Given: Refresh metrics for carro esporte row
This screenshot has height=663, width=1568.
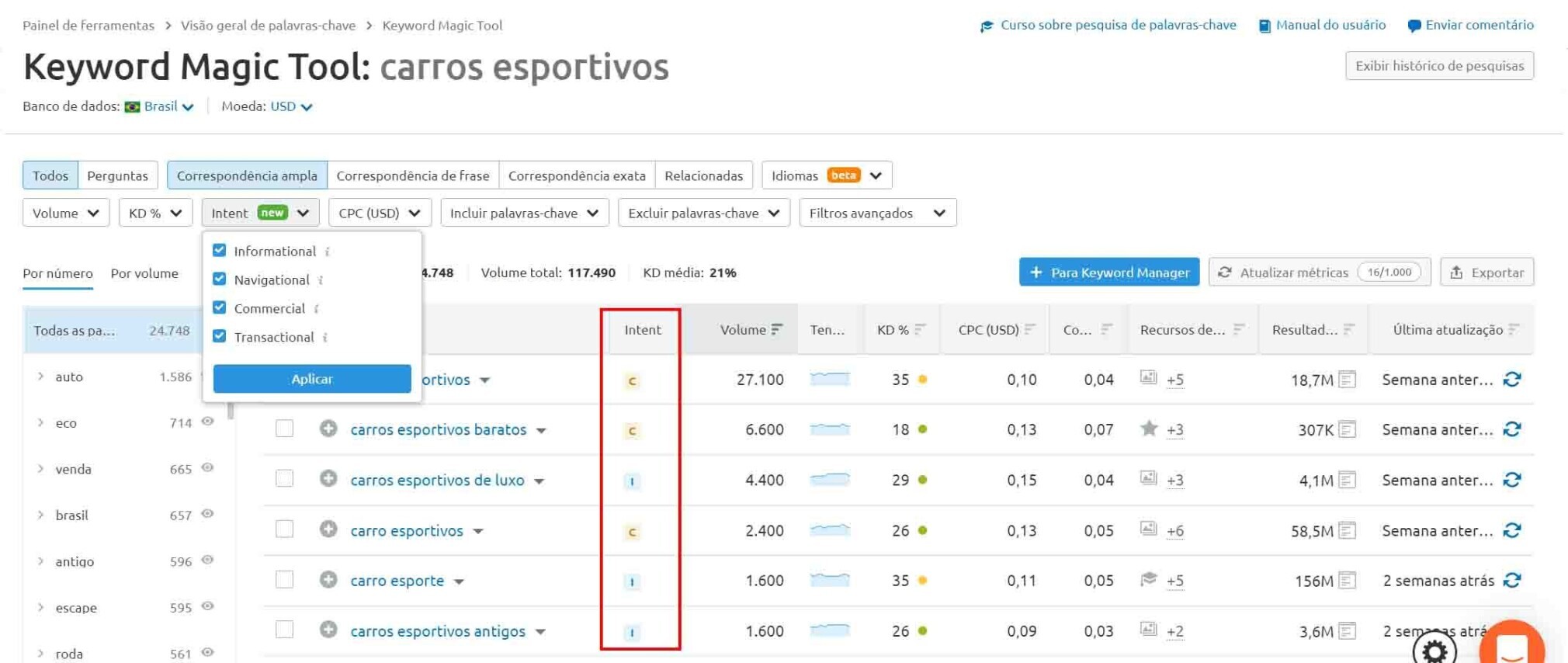Looking at the screenshot, I should tap(1511, 580).
